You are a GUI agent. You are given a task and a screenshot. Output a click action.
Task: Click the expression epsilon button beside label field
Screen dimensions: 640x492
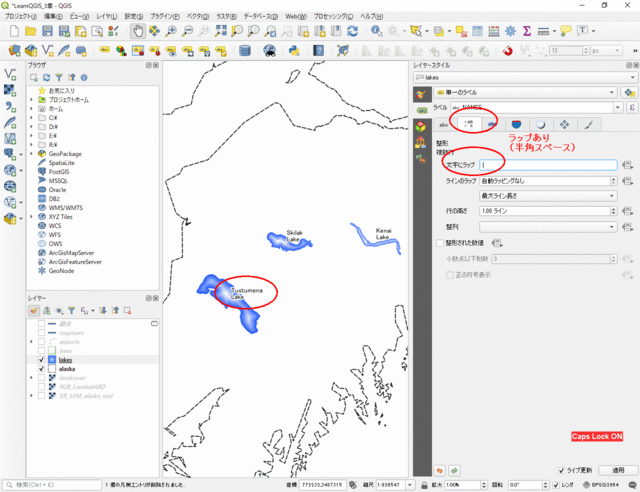(632, 107)
